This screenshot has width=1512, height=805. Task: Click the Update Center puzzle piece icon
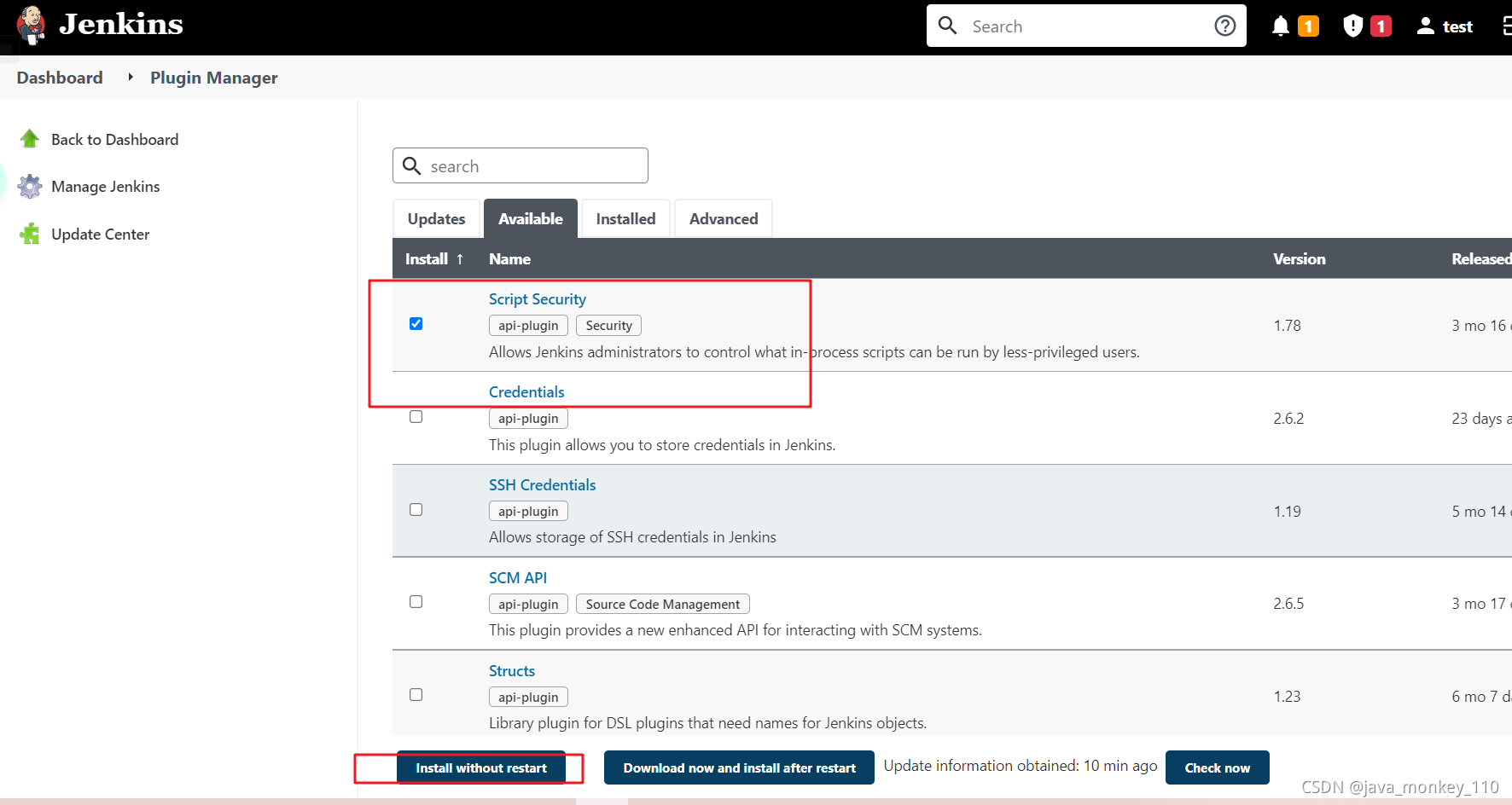(x=30, y=234)
